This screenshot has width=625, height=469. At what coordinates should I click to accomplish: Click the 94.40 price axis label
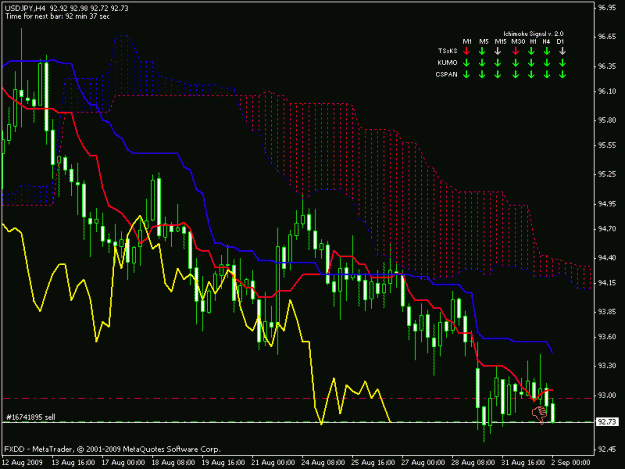(x=607, y=258)
